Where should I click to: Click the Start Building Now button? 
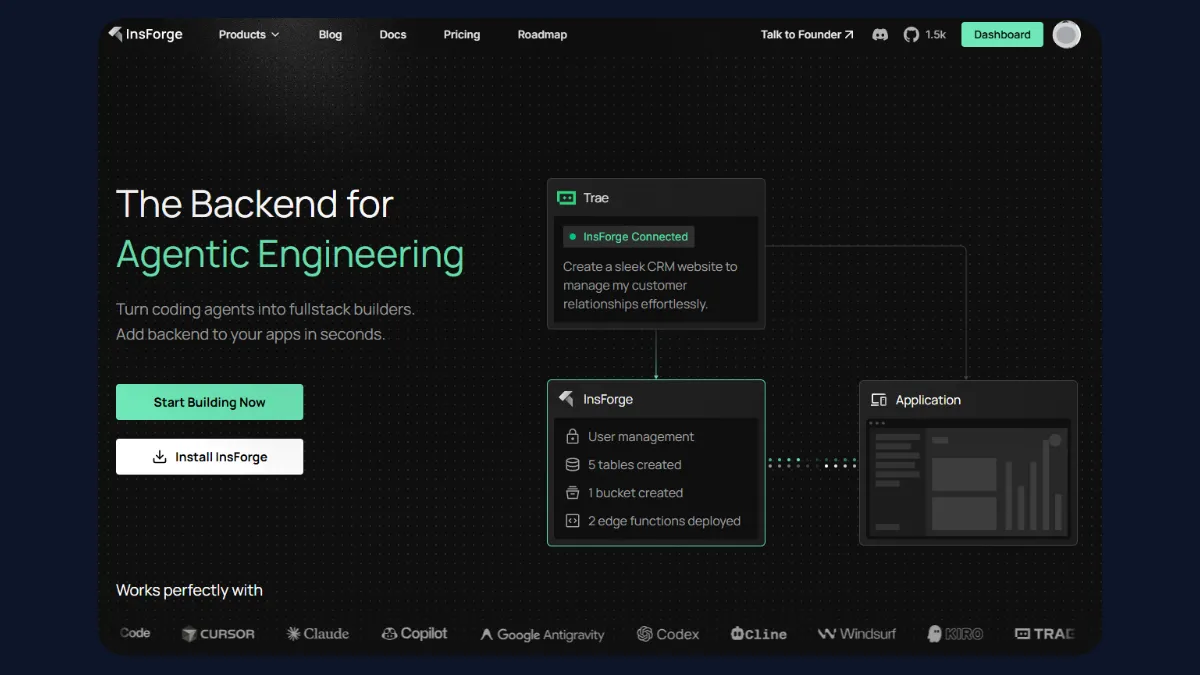pos(209,402)
